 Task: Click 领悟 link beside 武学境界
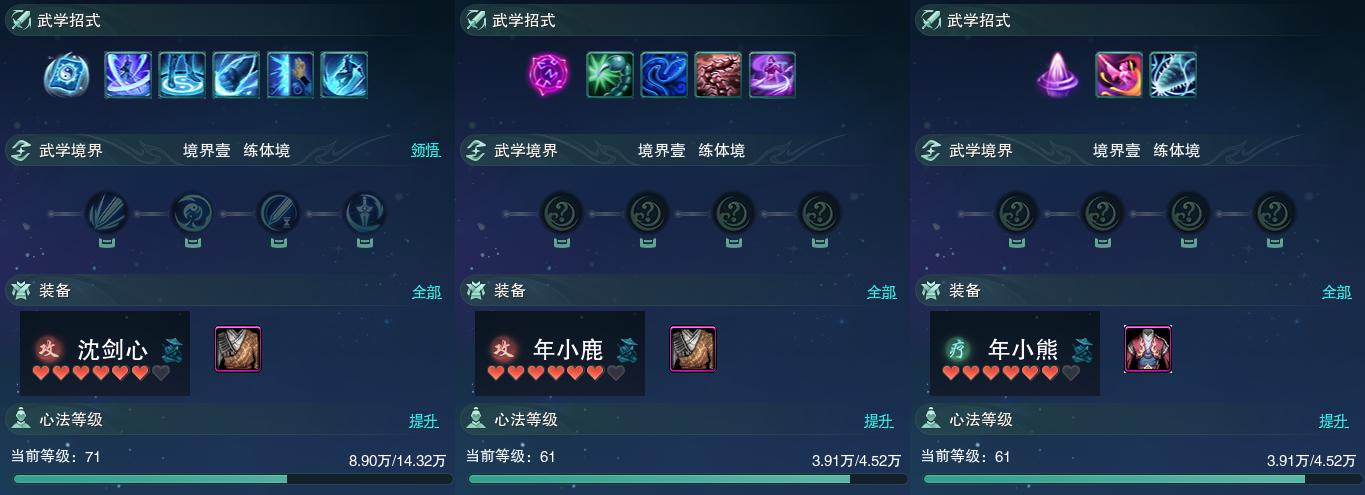[x=426, y=151]
